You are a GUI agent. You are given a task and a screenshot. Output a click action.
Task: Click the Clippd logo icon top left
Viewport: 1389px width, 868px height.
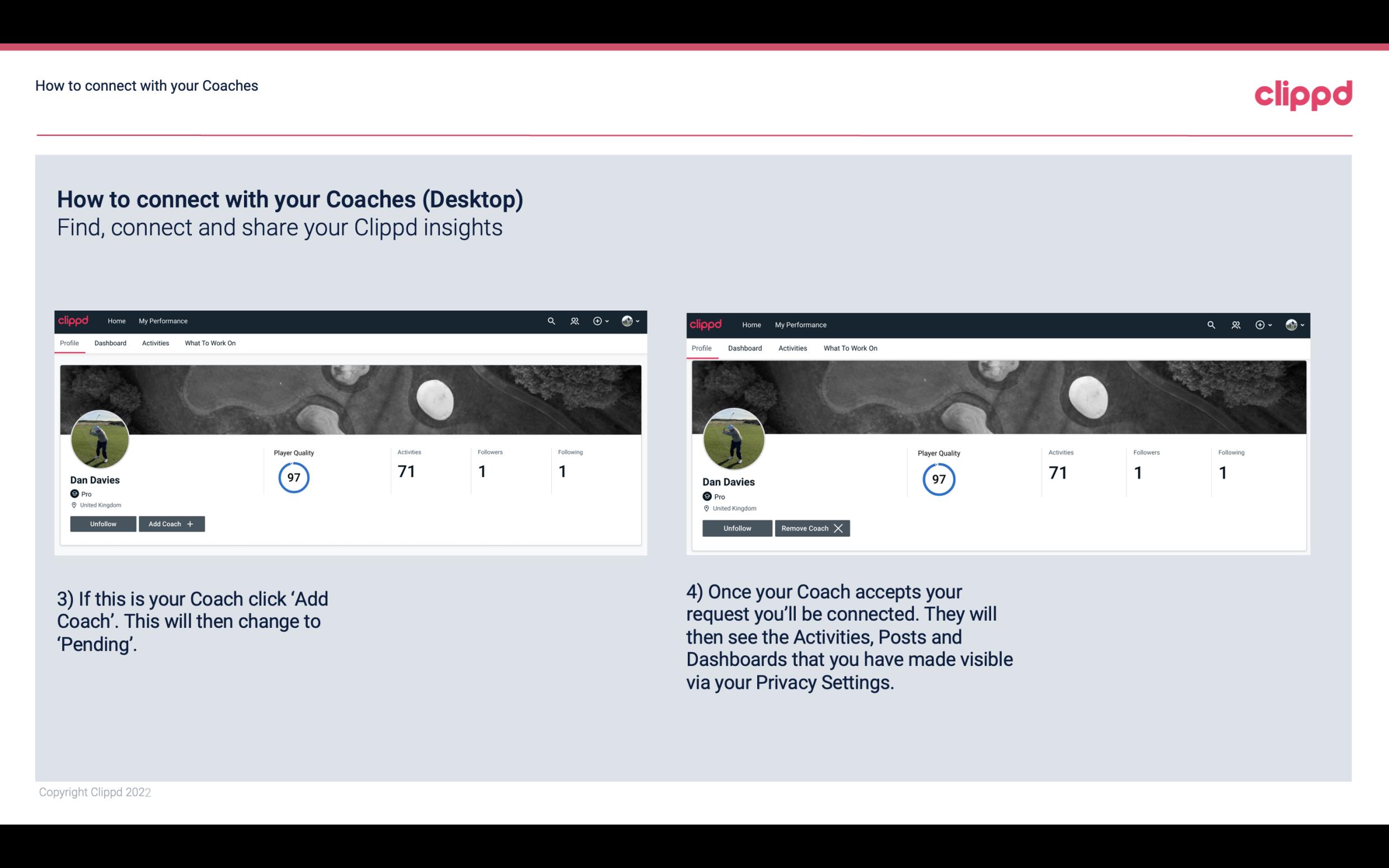(75, 321)
